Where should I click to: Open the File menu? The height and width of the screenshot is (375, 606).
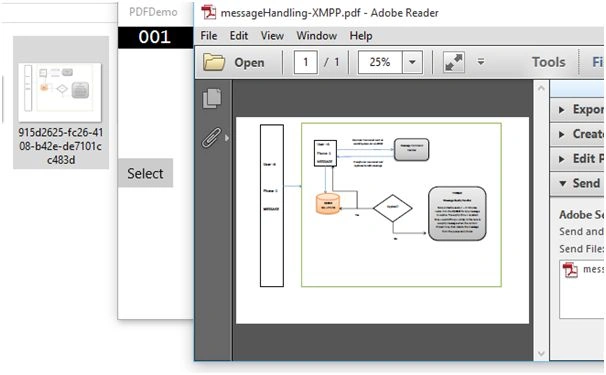[209, 36]
